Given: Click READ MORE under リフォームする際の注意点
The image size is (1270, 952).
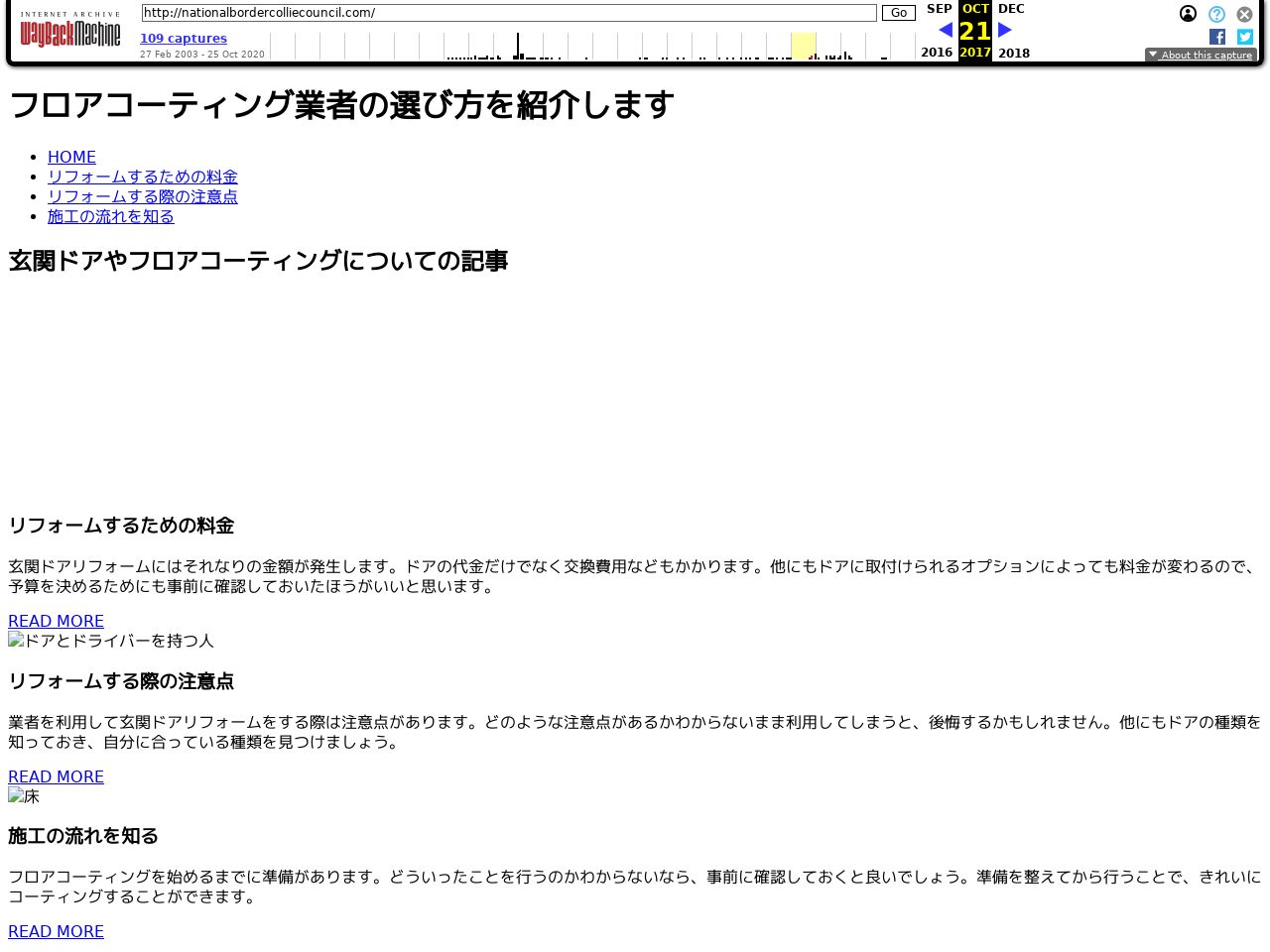Looking at the screenshot, I should 56,776.
